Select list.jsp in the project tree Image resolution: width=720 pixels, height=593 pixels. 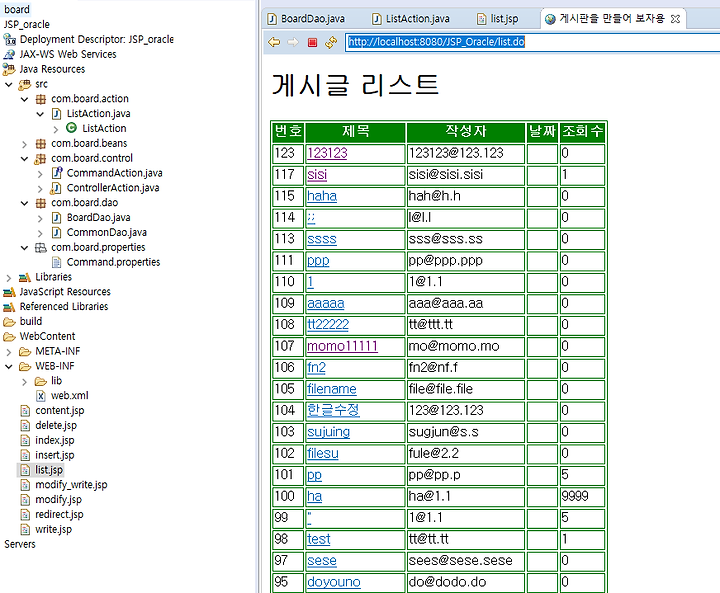[49, 470]
